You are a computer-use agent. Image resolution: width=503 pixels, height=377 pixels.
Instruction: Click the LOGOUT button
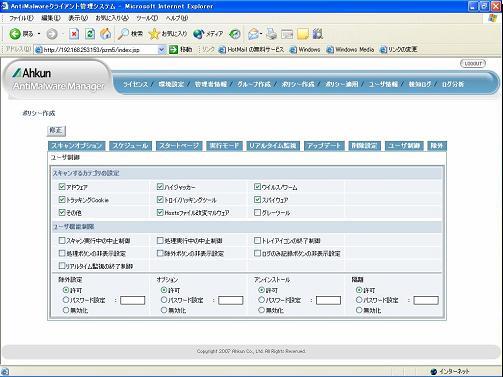tap(473, 63)
